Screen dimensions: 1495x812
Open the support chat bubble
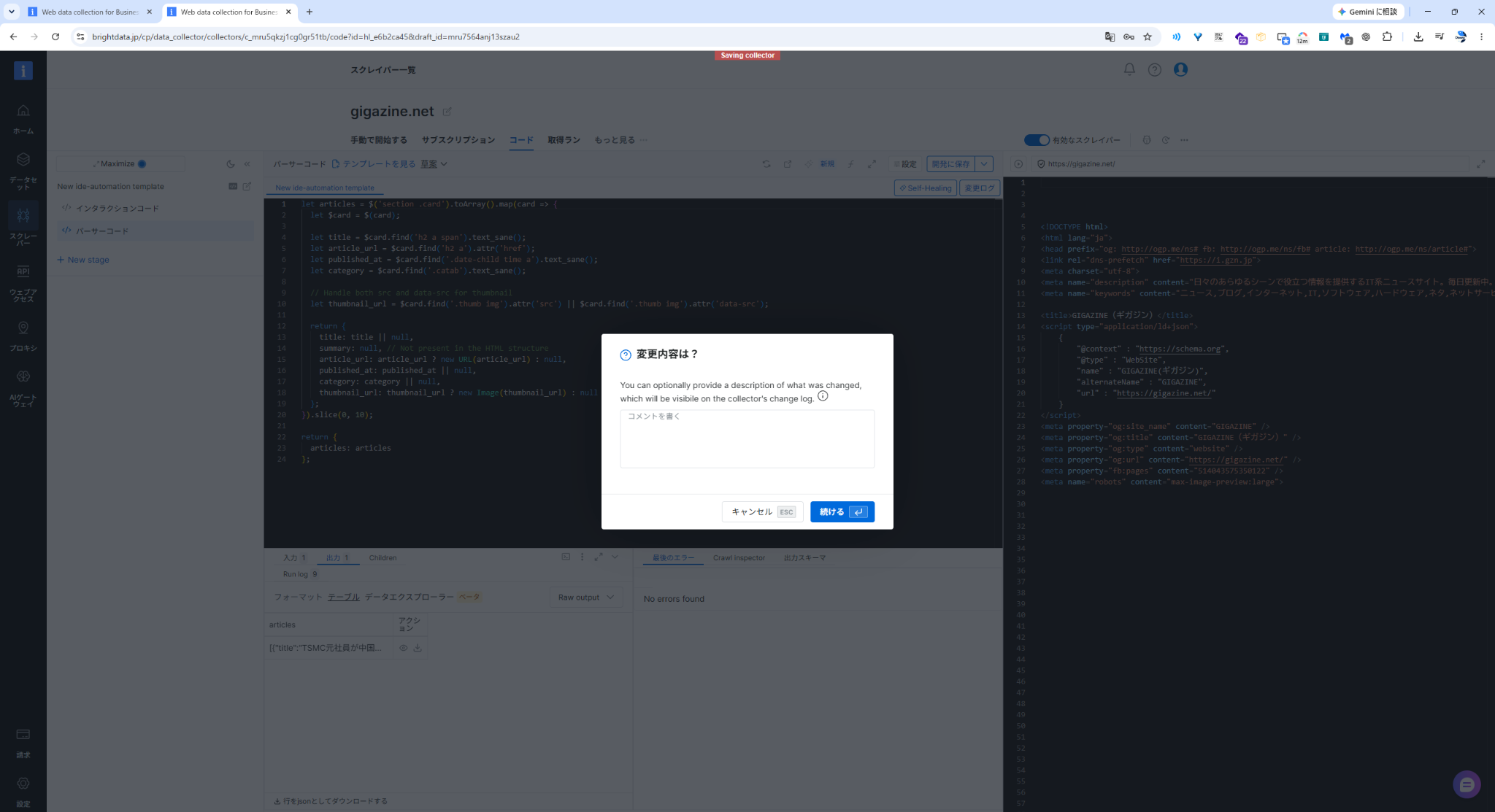coord(1467,785)
